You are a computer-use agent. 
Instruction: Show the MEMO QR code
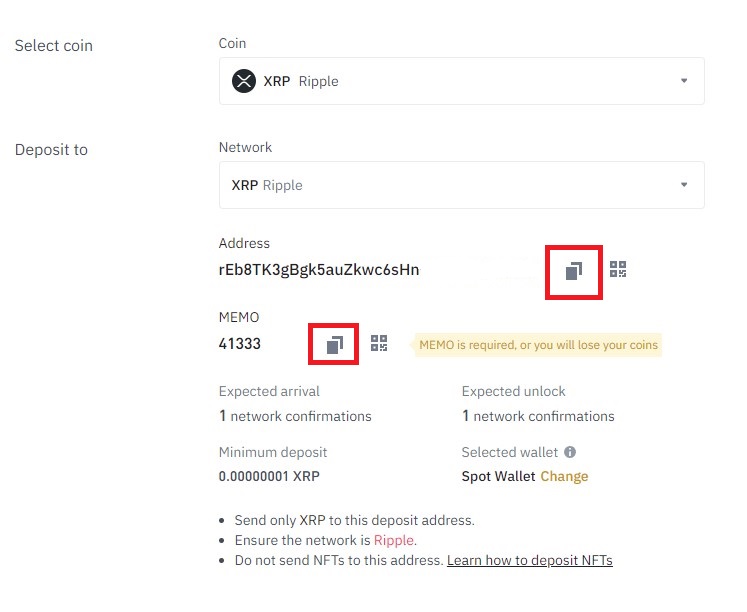(379, 343)
